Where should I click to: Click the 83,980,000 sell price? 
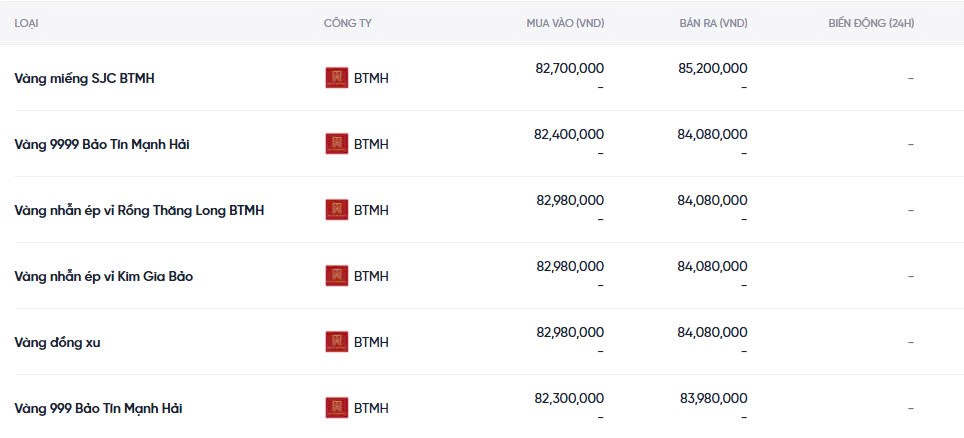click(x=713, y=398)
